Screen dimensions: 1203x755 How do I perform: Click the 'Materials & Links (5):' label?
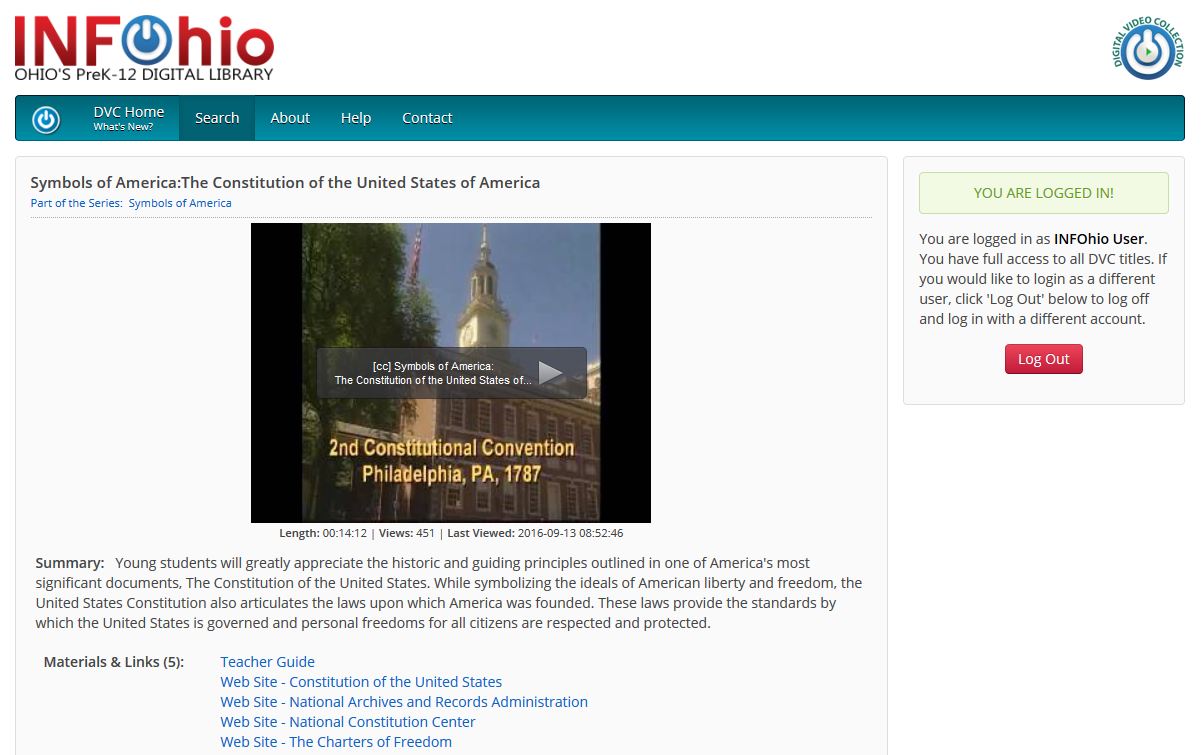pos(114,662)
